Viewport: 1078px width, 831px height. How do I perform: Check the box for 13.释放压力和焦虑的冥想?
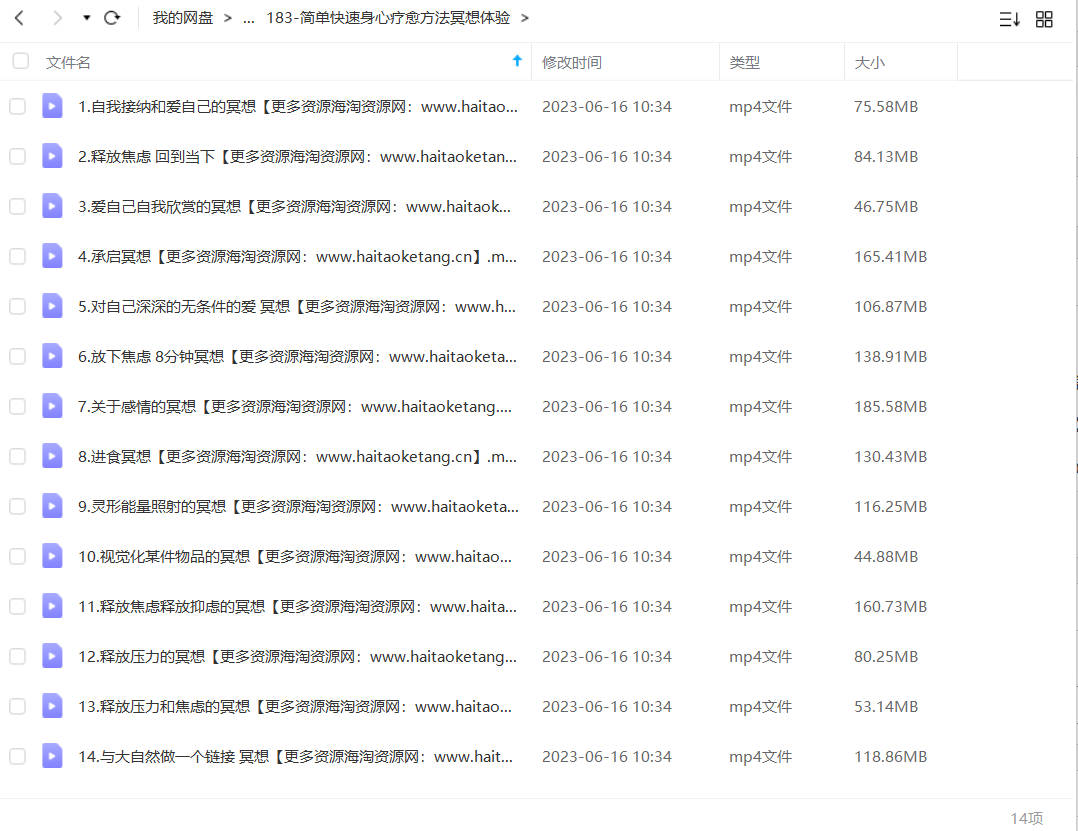pos(17,707)
